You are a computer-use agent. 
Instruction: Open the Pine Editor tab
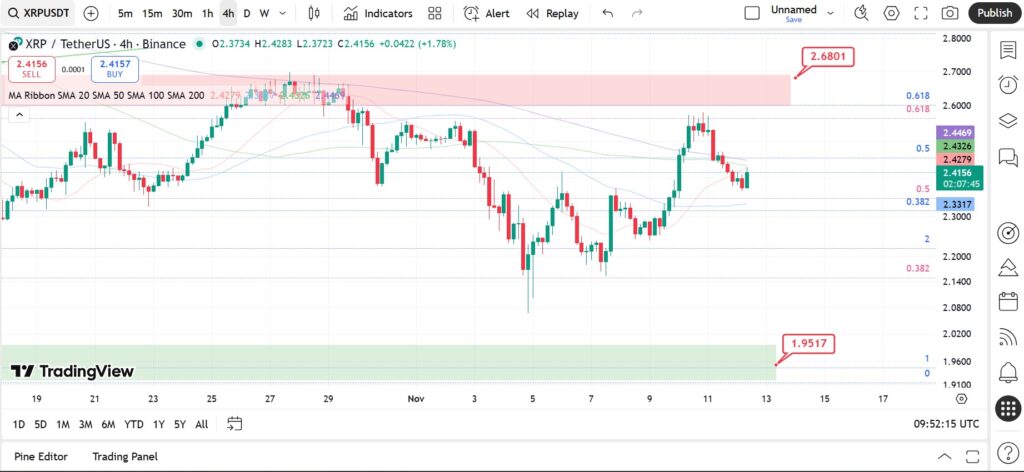40,456
